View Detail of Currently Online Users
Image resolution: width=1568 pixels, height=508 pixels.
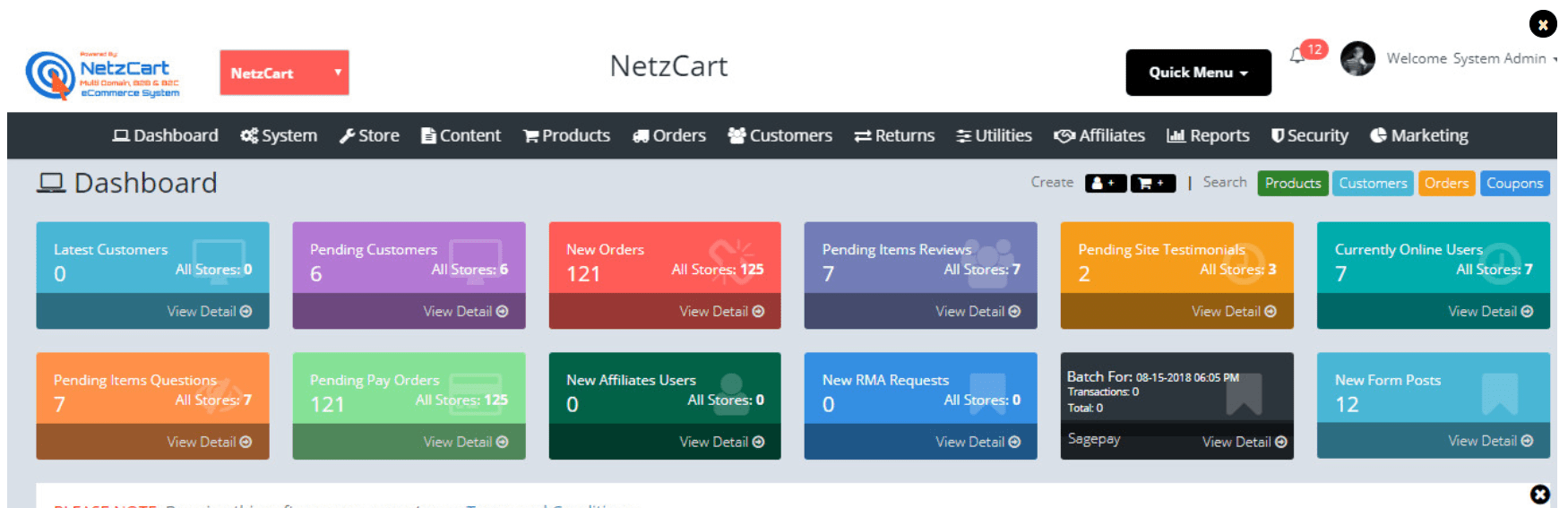pyautogui.click(x=1490, y=312)
